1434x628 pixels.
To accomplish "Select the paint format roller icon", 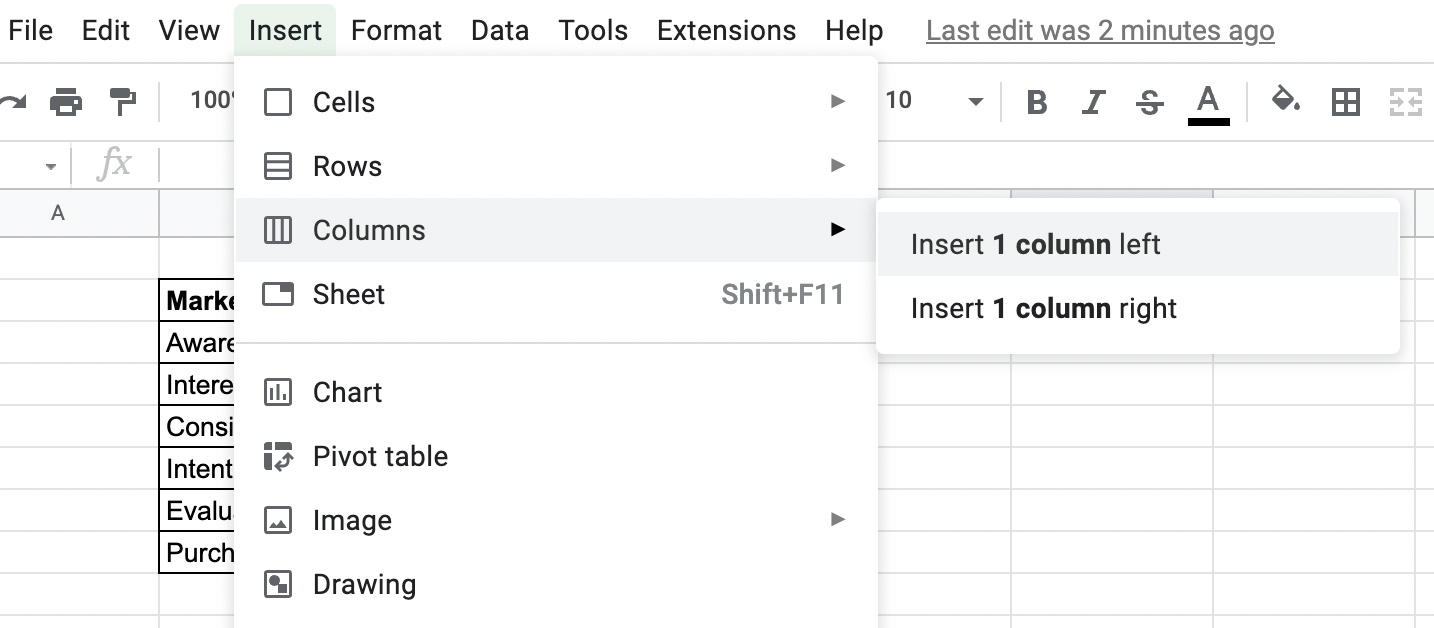I will [122, 101].
